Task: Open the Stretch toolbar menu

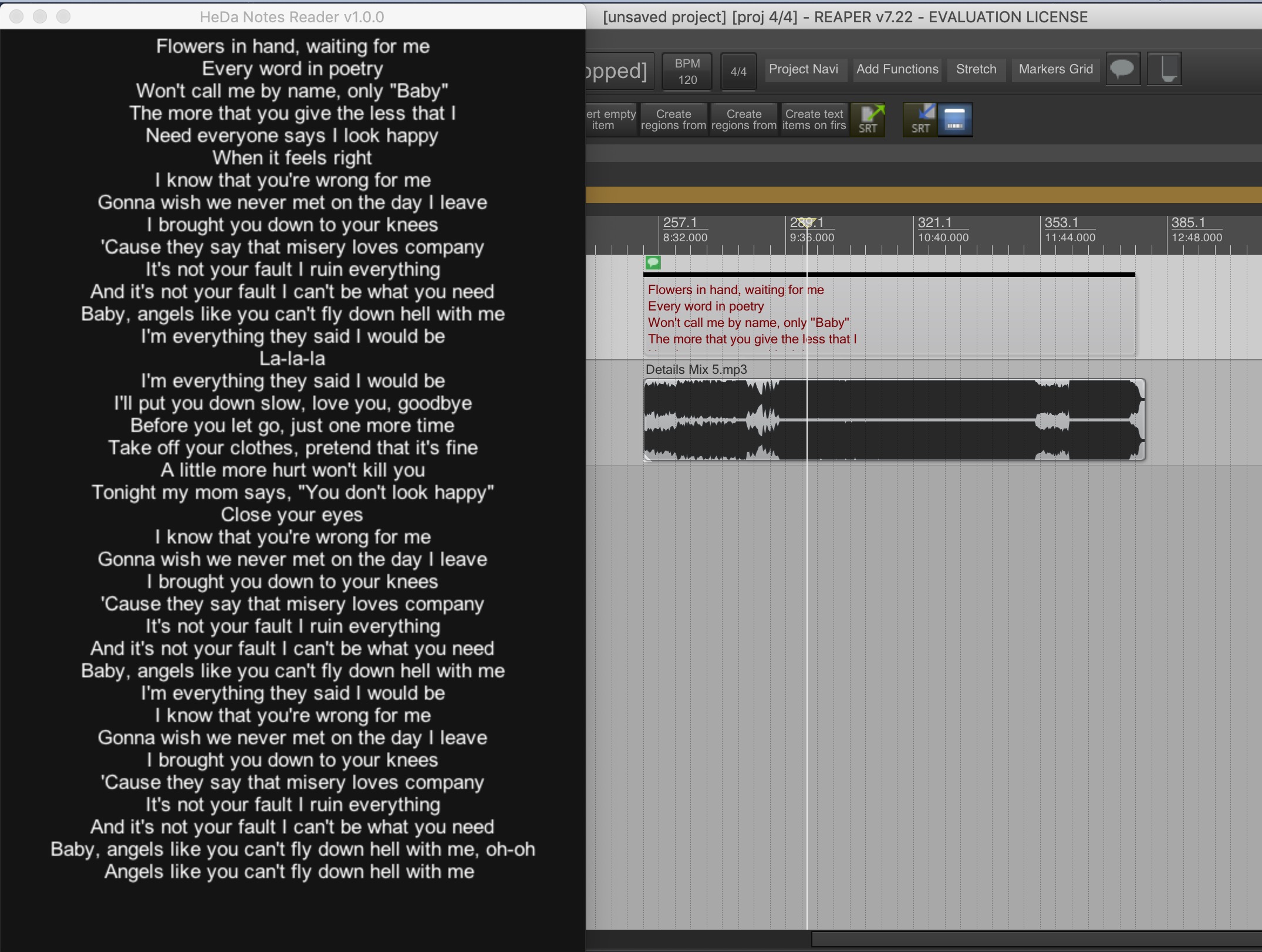Action: [976, 69]
